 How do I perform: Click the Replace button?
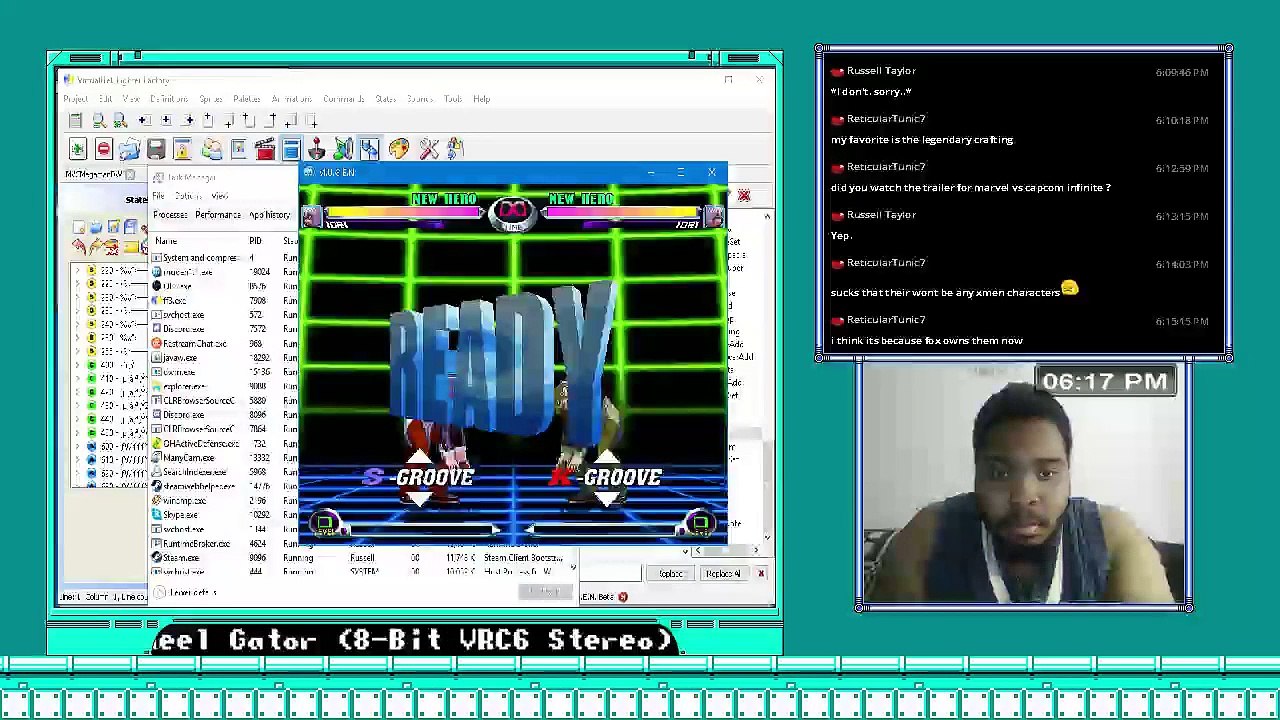tap(670, 574)
